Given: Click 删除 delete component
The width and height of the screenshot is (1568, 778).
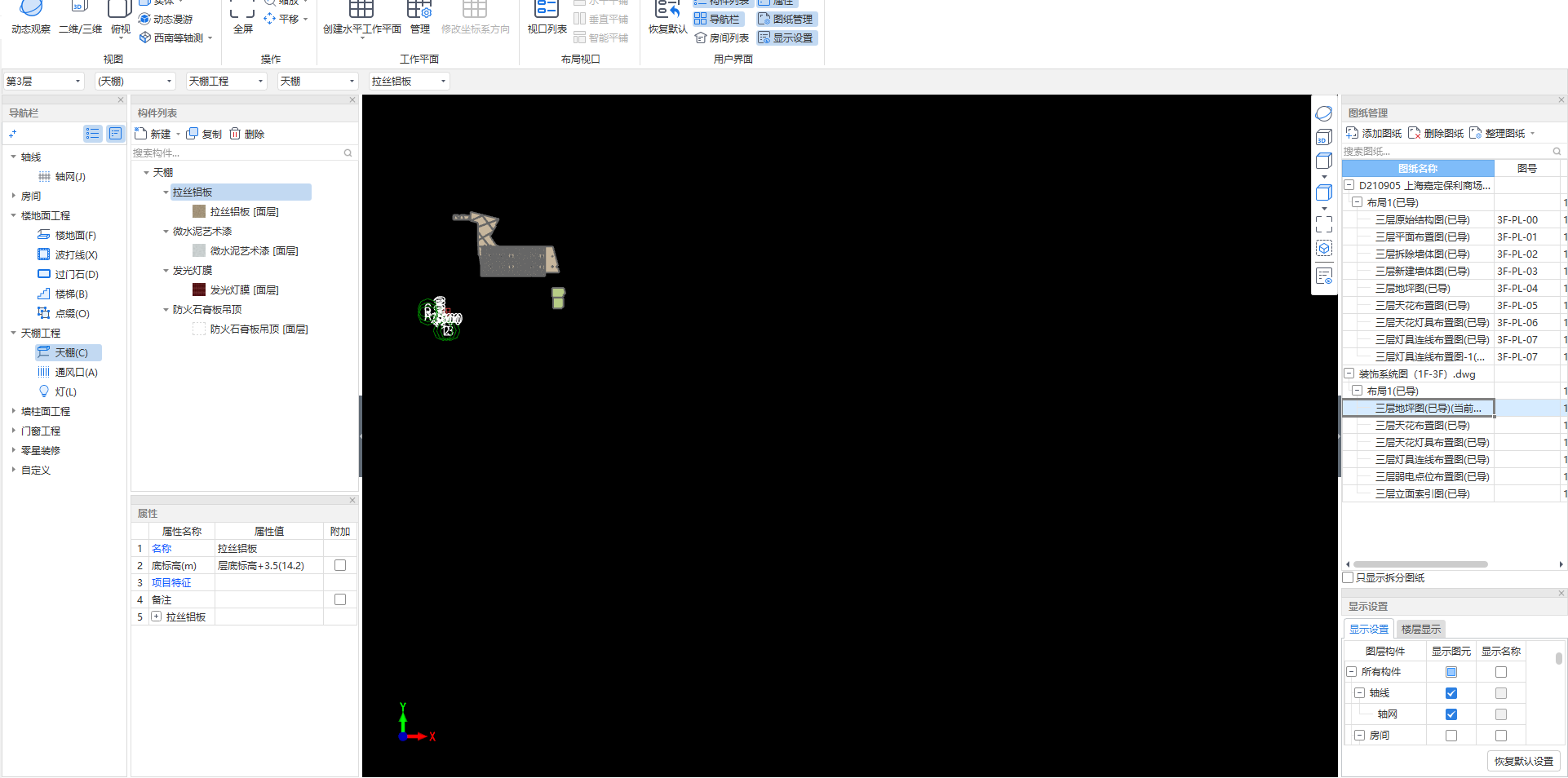Looking at the screenshot, I should point(247,134).
